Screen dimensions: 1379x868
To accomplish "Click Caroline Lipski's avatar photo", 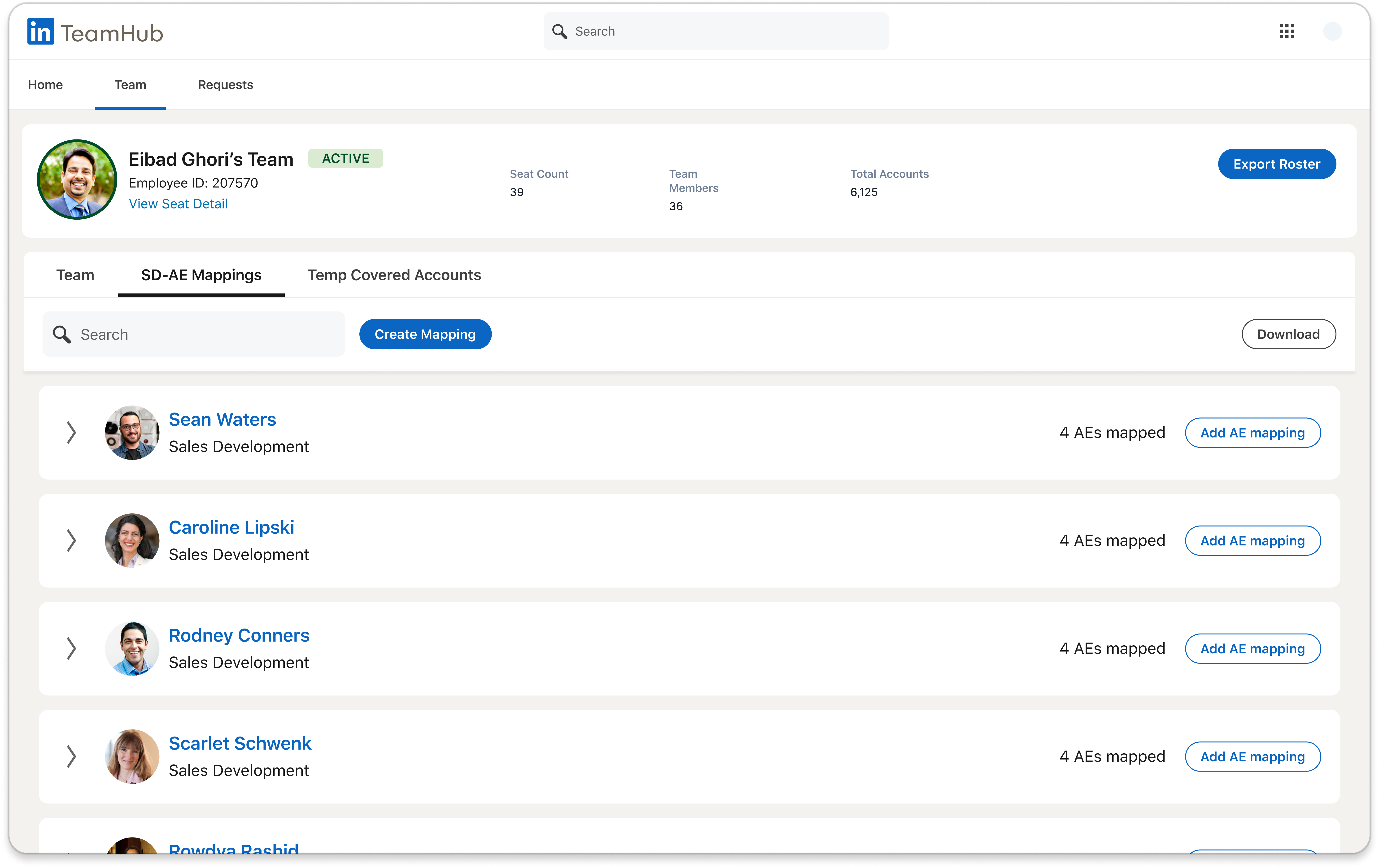I will point(132,541).
